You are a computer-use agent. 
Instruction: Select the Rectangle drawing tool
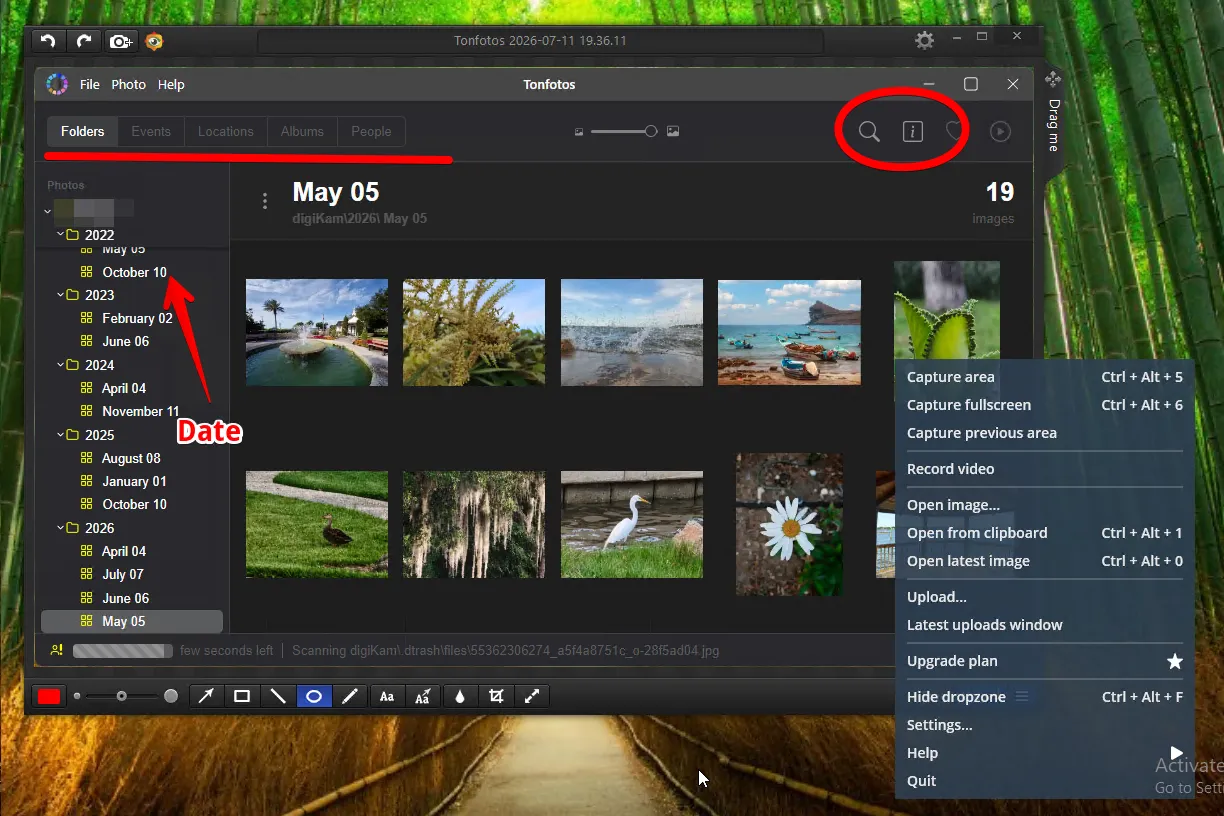pyautogui.click(x=242, y=696)
